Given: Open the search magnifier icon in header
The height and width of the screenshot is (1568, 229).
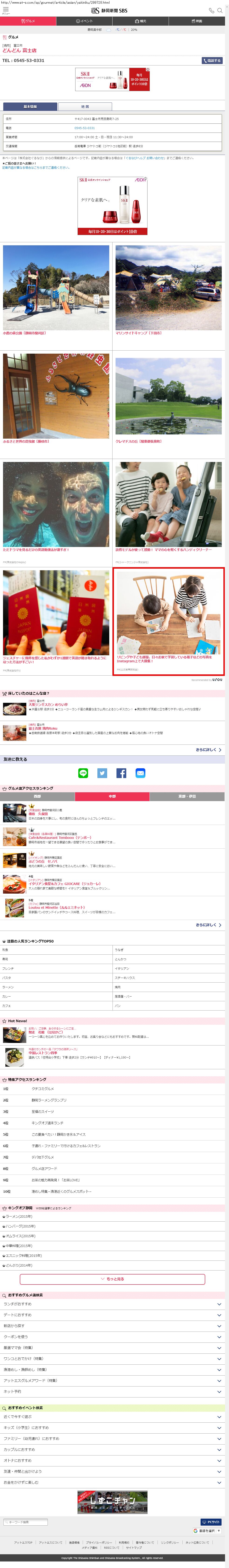Looking at the screenshot, I should [220, 10].
